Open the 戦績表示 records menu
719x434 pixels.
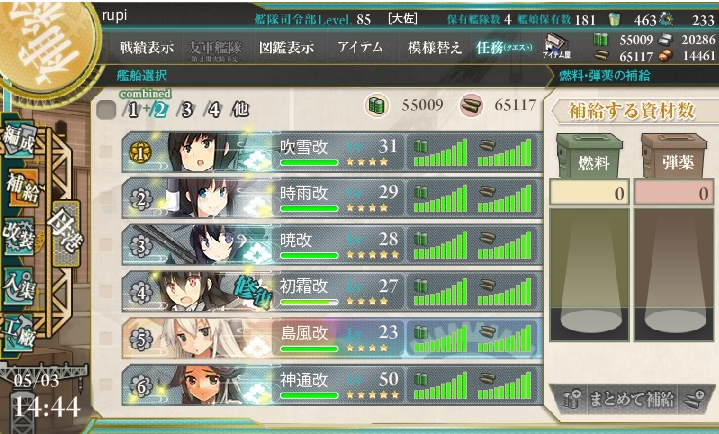(147, 47)
